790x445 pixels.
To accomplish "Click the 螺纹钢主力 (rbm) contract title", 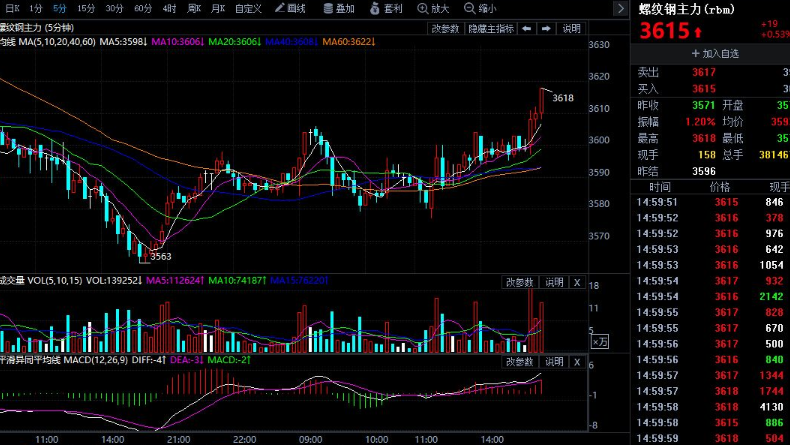I will (x=686, y=9).
